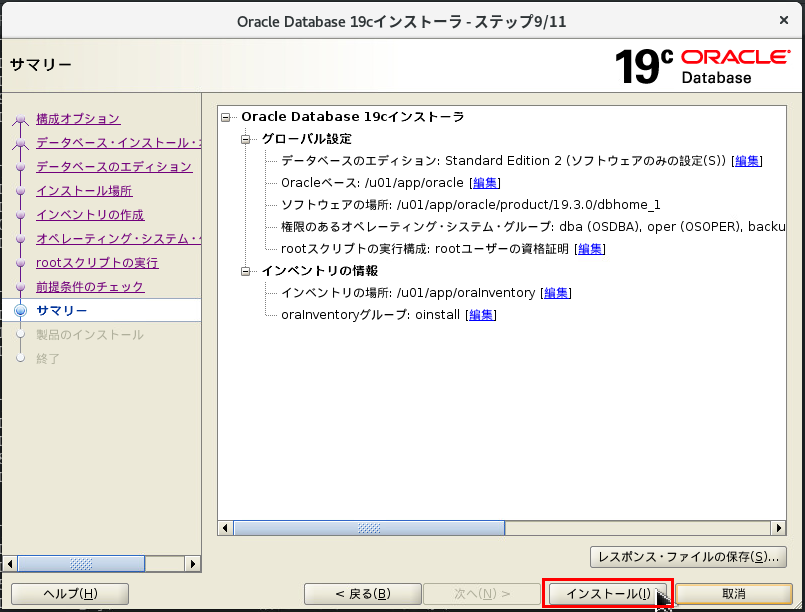Edit the oraInventoryグループ setting
This screenshot has width=805, height=612.
click(x=480, y=314)
